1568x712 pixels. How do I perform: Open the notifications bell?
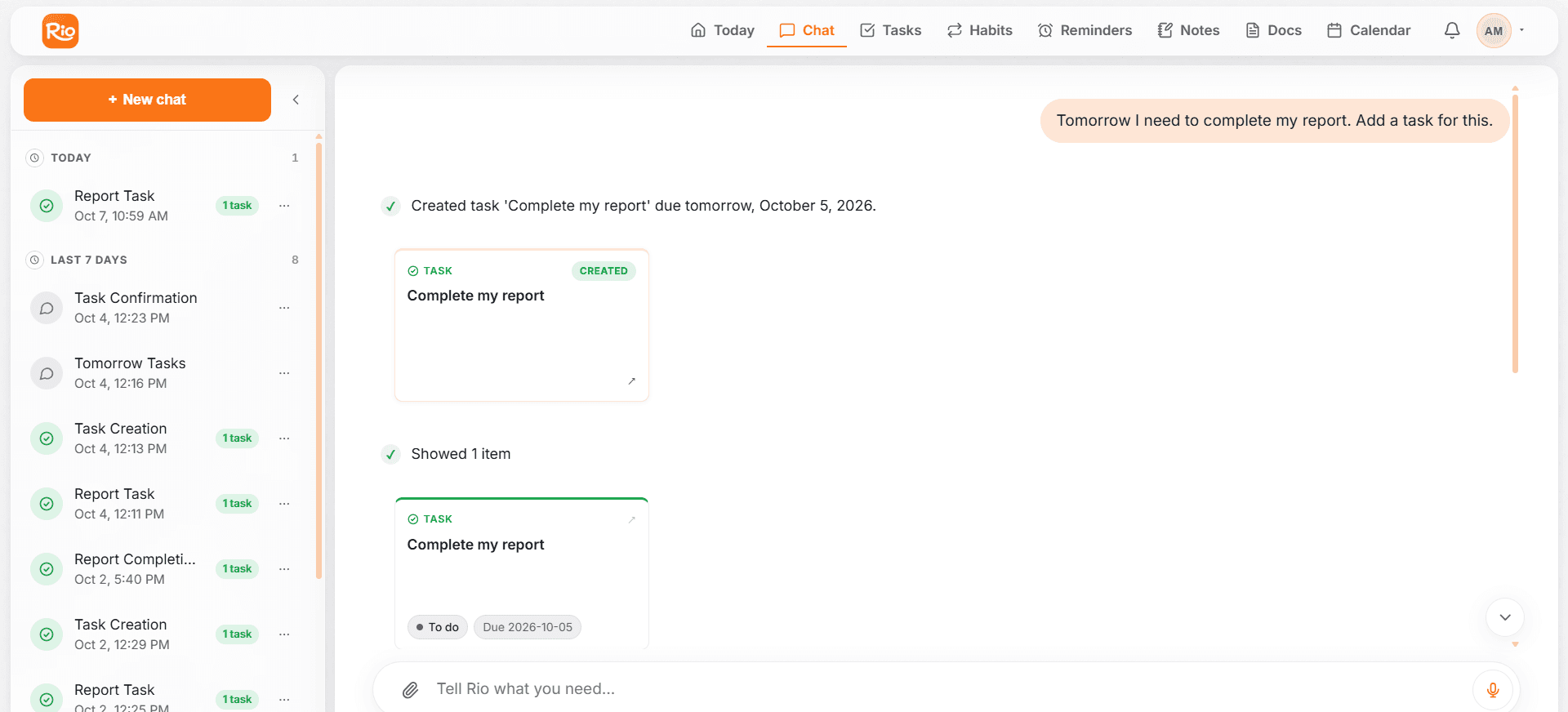(x=1452, y=31)
